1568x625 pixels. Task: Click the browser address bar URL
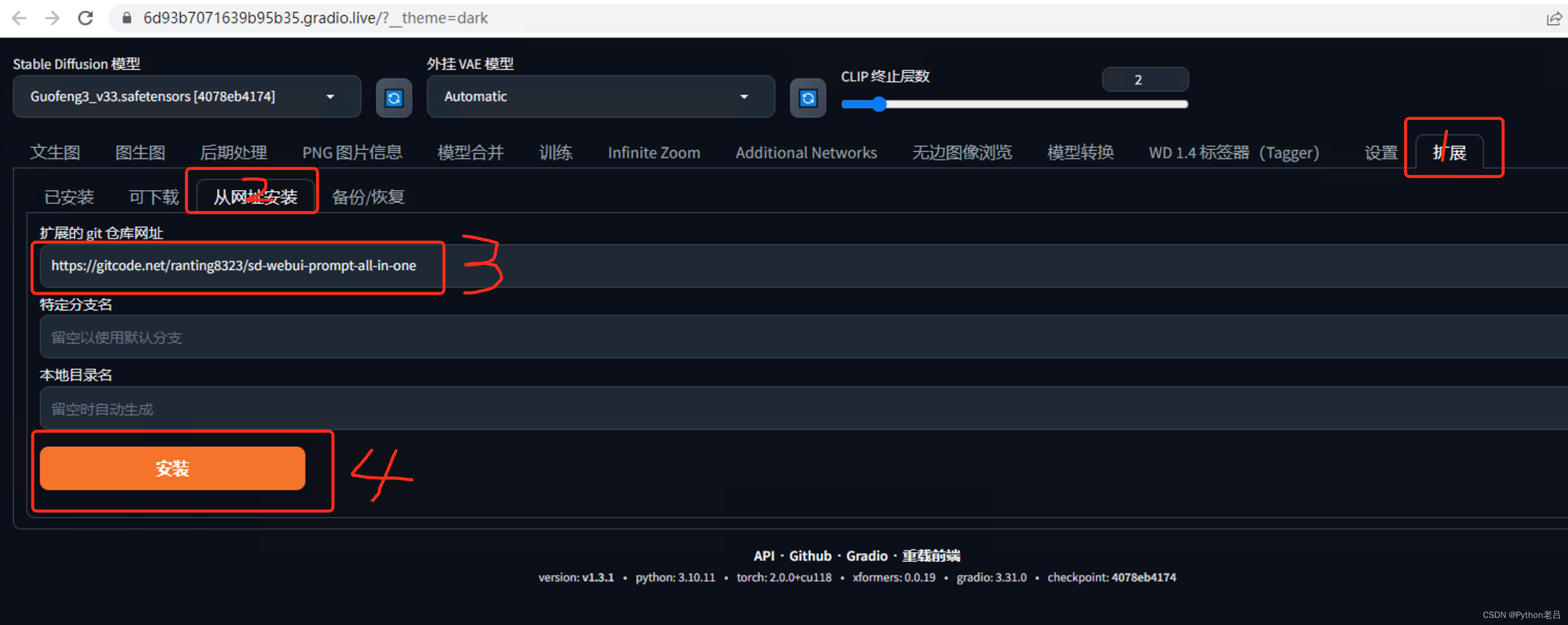coord(315,18)
